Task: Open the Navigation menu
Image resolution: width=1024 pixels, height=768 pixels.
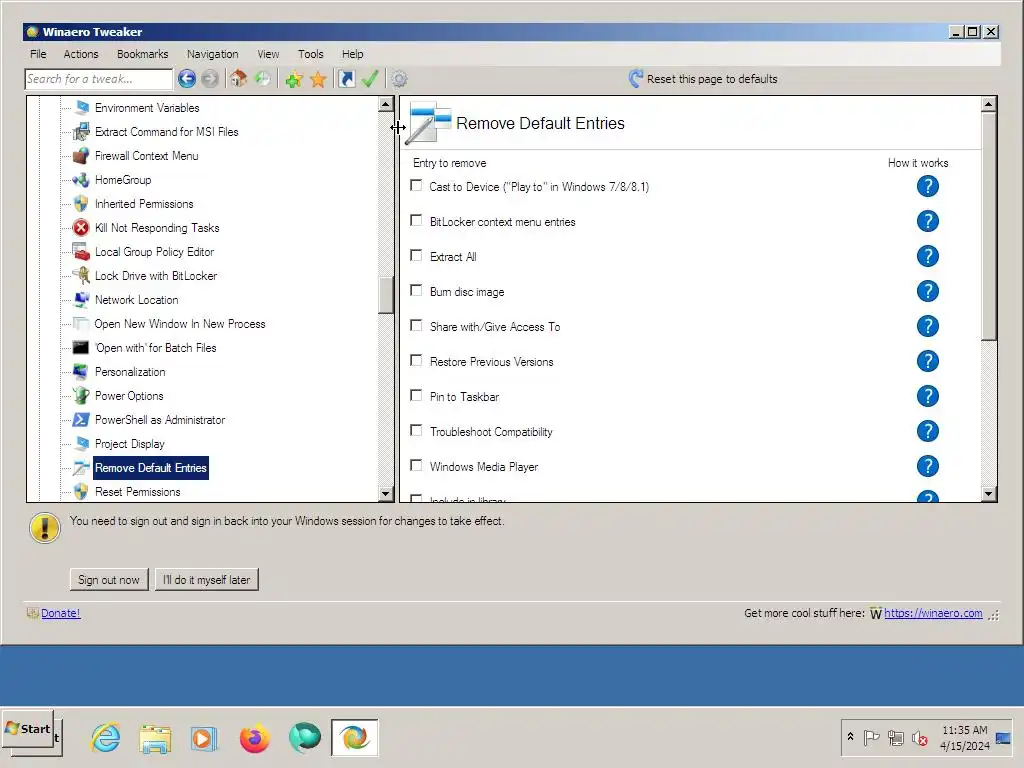Action: (x=212, y=54)
